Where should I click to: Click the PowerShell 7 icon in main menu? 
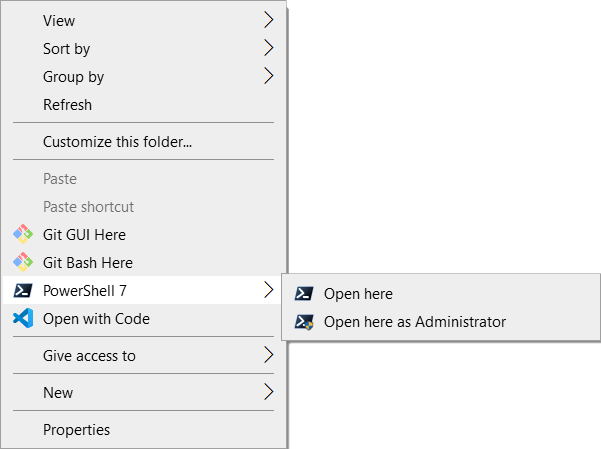coord(23,291)
